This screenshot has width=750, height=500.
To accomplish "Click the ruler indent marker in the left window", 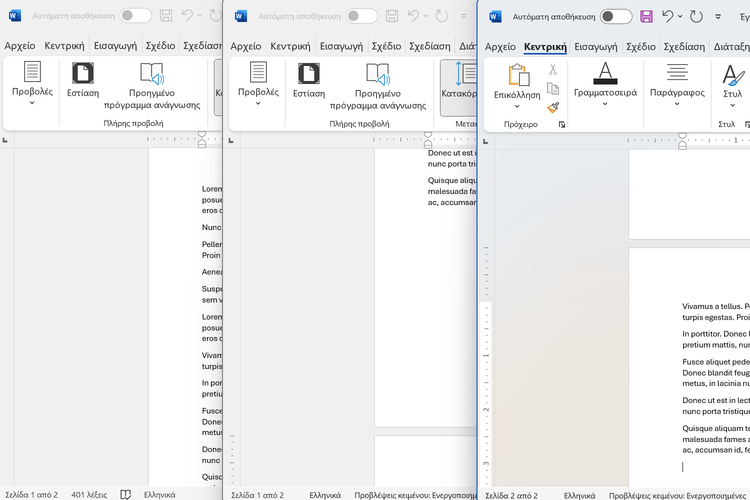I will (202, 139).
